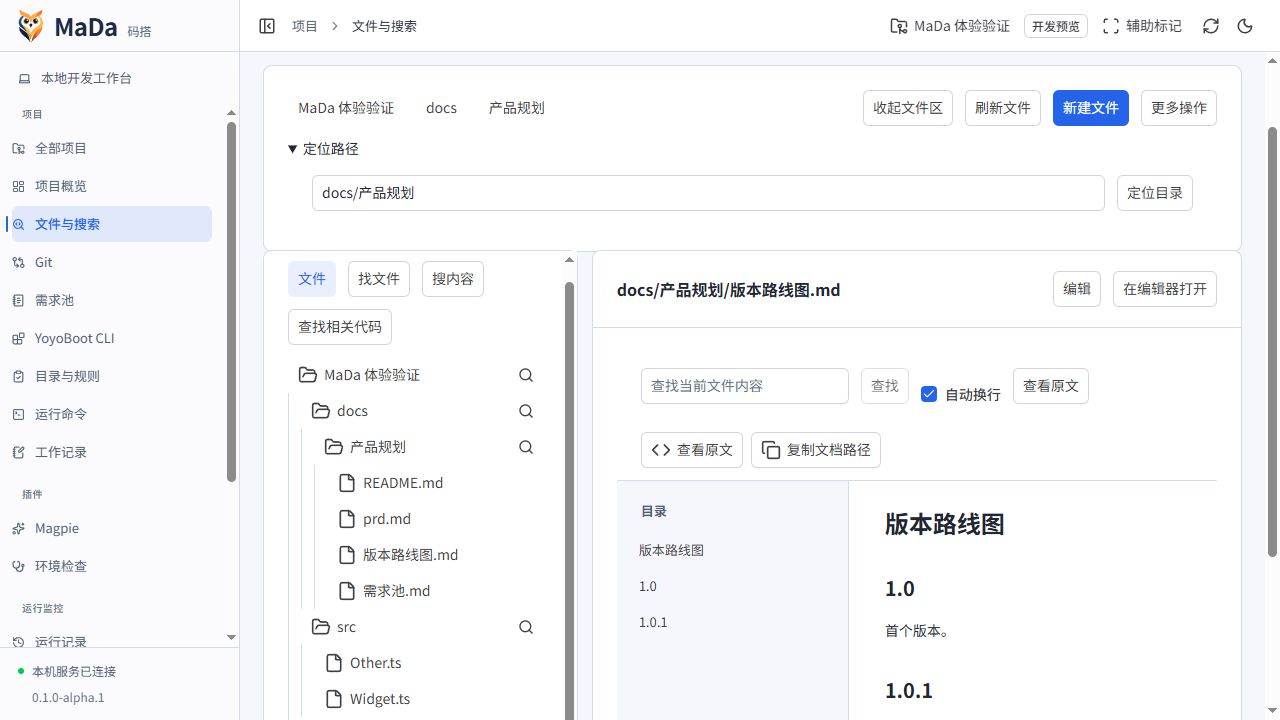Switch to the 搜内容 tab

pyautogui.click(x=453, y=279)
